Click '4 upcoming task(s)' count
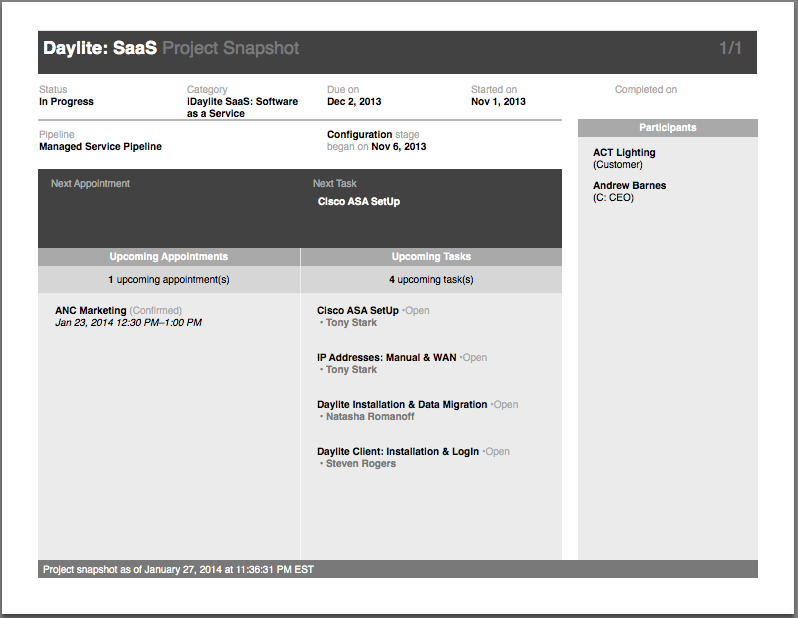 point(431,279)
